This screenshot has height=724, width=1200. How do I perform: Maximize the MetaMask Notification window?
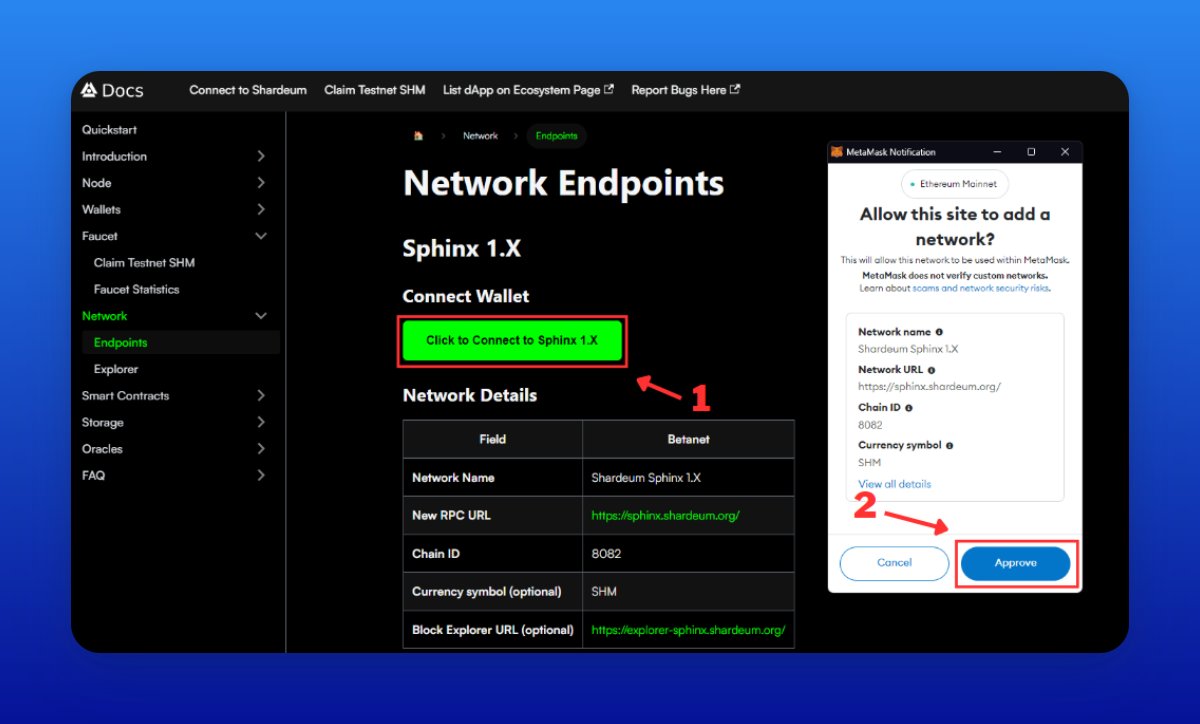click(x=1031, y=152)
